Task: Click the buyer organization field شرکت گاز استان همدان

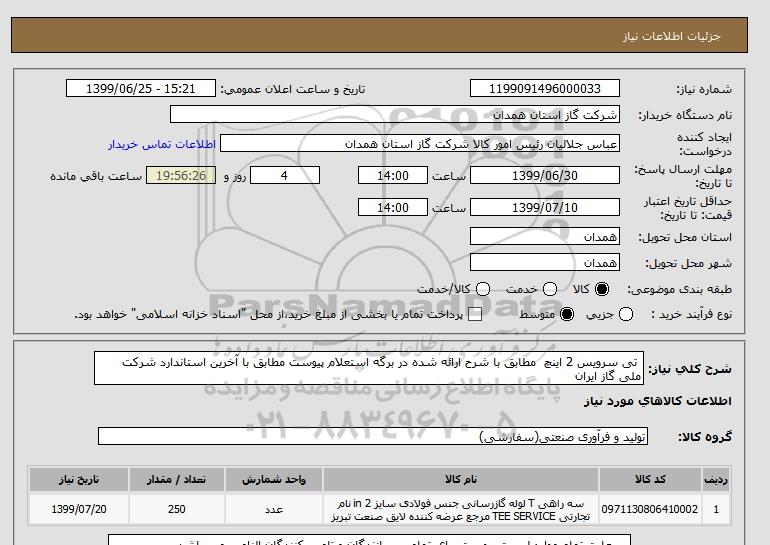Action: (x=395, y=114)
